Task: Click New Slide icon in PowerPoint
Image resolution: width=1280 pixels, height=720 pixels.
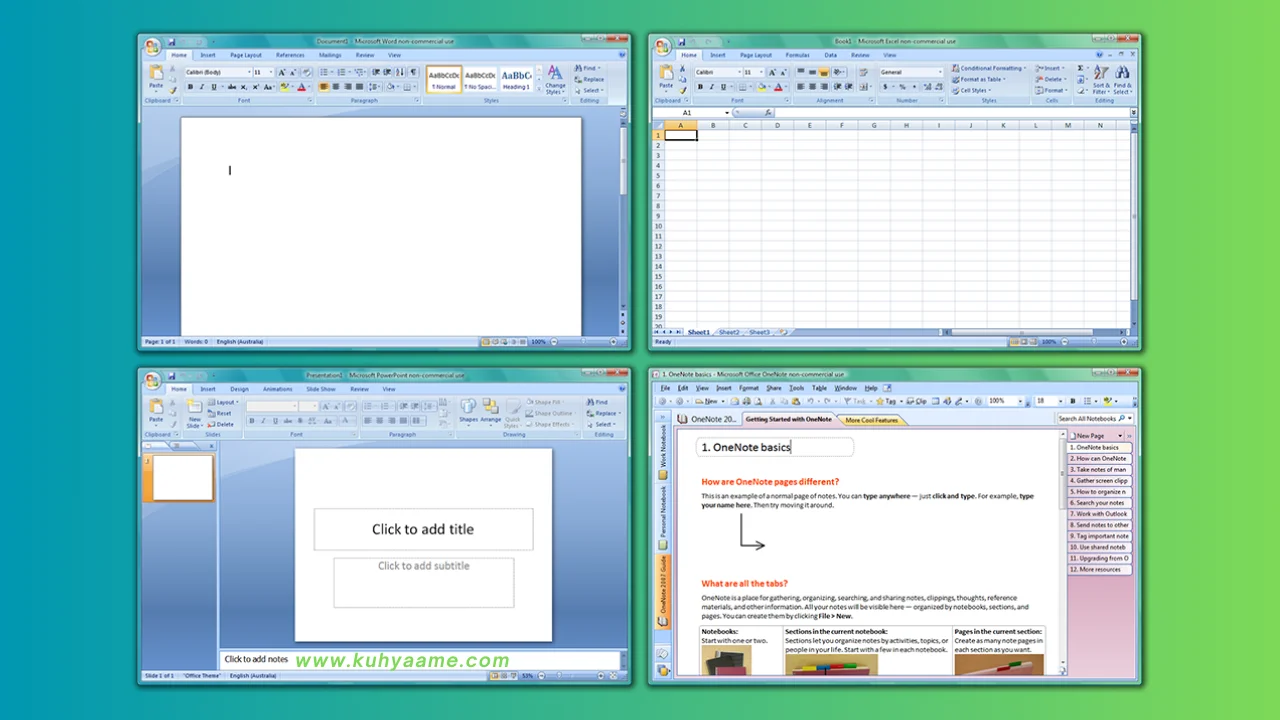Action: coord(194,411)
